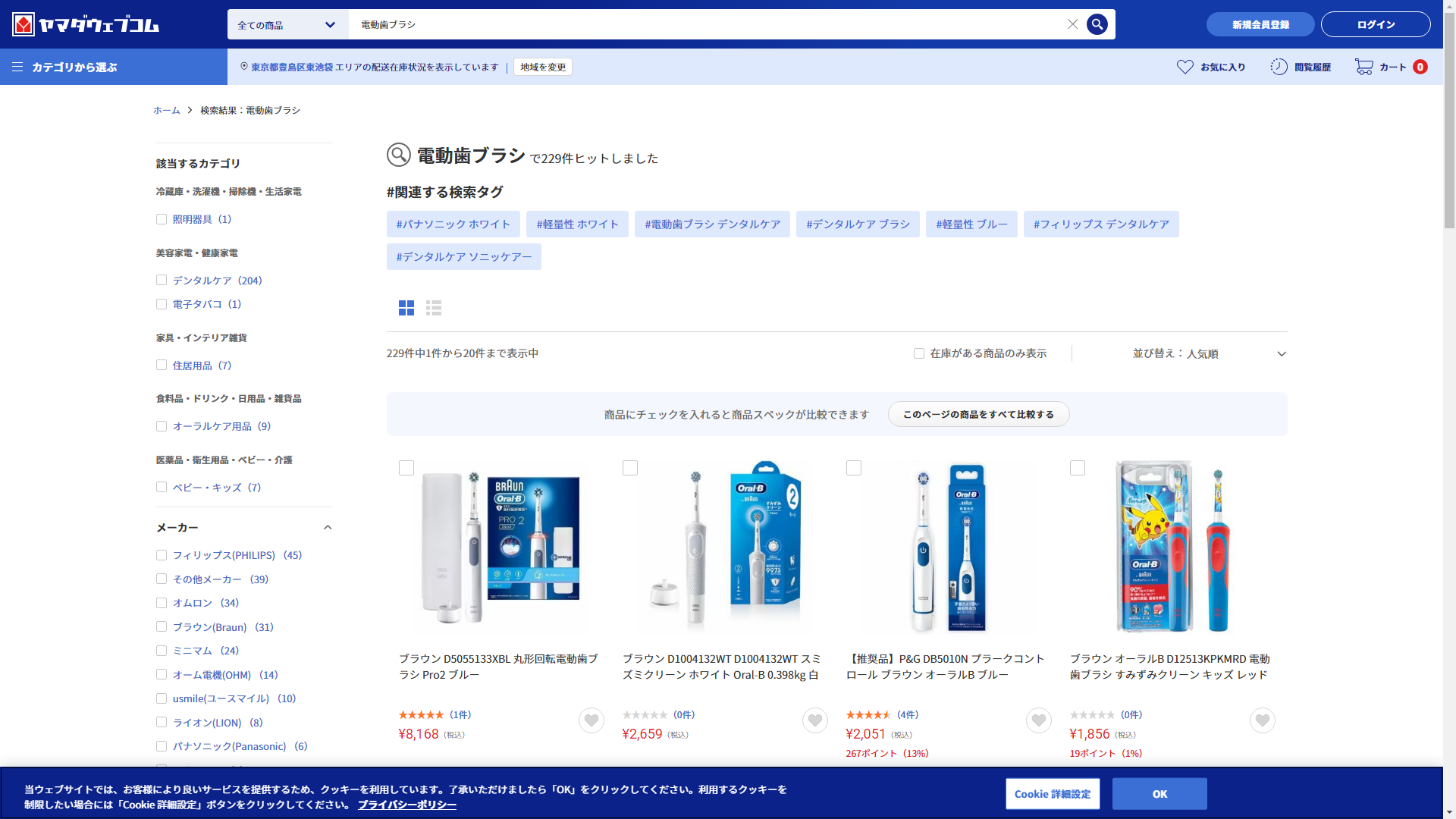Open browsing history clock icon

pos(1279,67)
